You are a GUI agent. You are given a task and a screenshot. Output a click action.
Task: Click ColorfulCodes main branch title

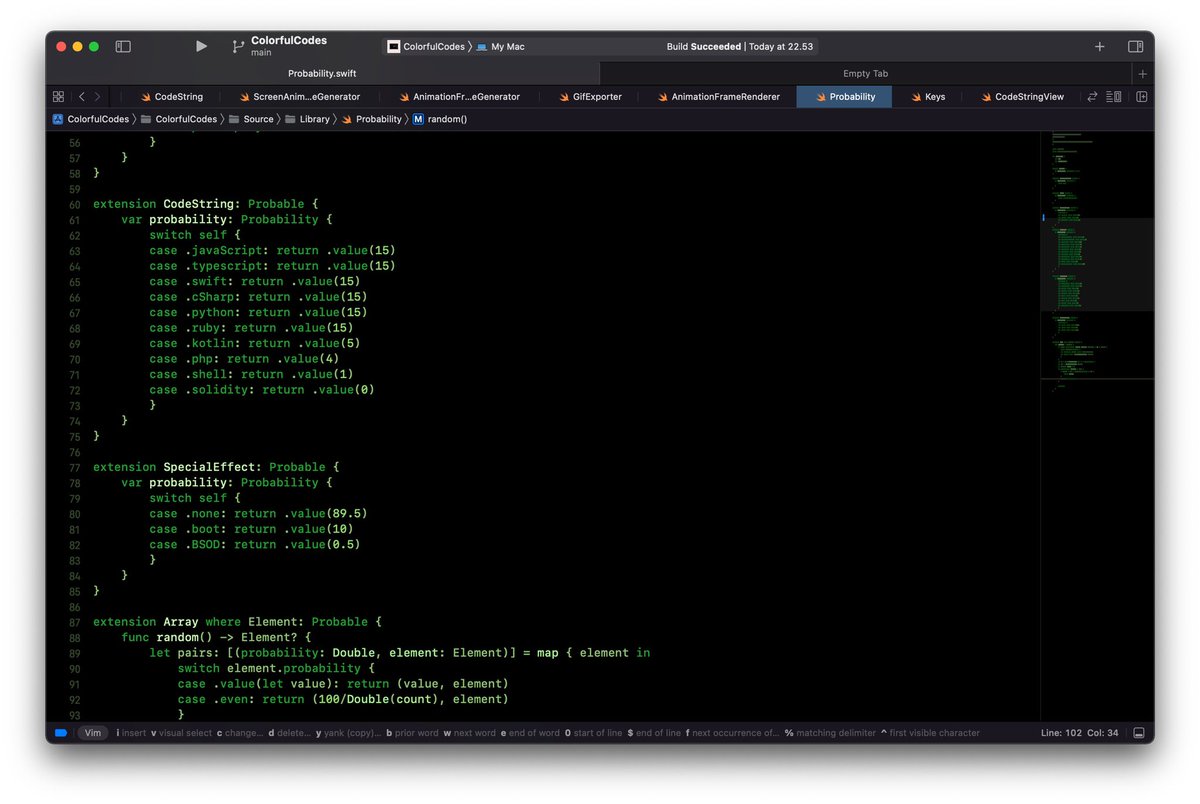point(289,46)
